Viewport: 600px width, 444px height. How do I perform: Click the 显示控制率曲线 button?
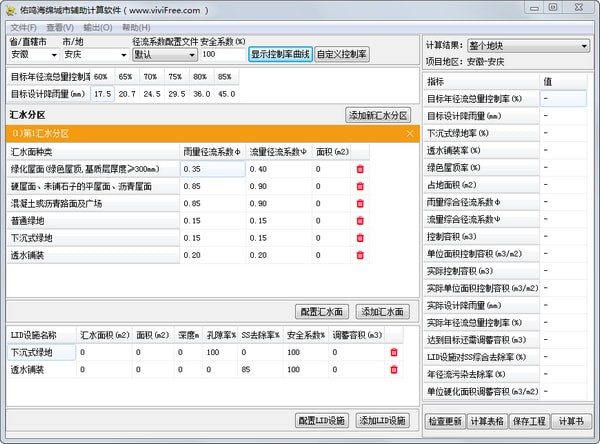(280, 54)
